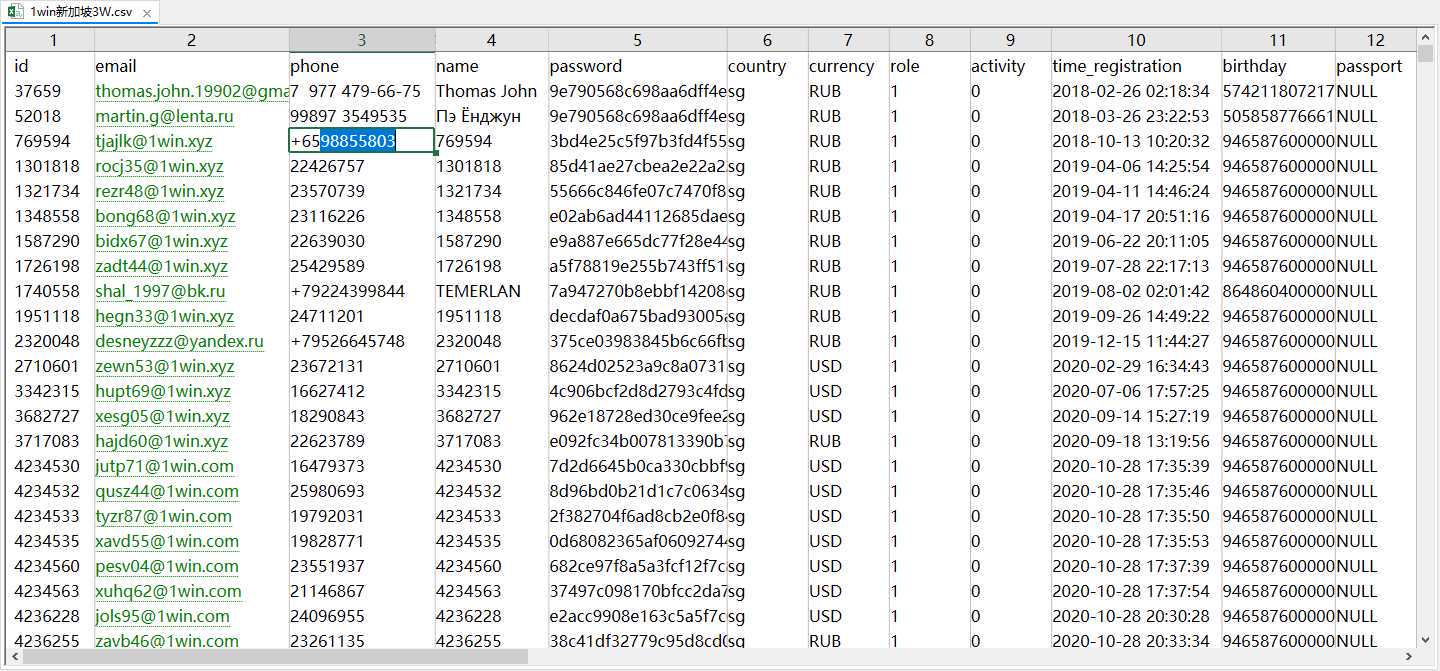Screen dimensions: 1440x671
Task: Open the hajd60@1win.xyz email link
Action: (162, 441)
